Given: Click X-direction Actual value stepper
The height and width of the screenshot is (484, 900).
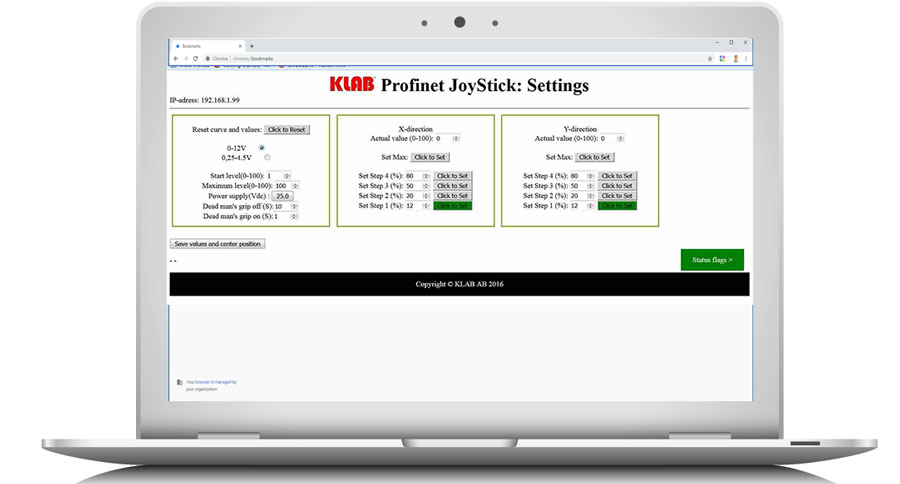Looking at the screenshot, I should 456,138.
